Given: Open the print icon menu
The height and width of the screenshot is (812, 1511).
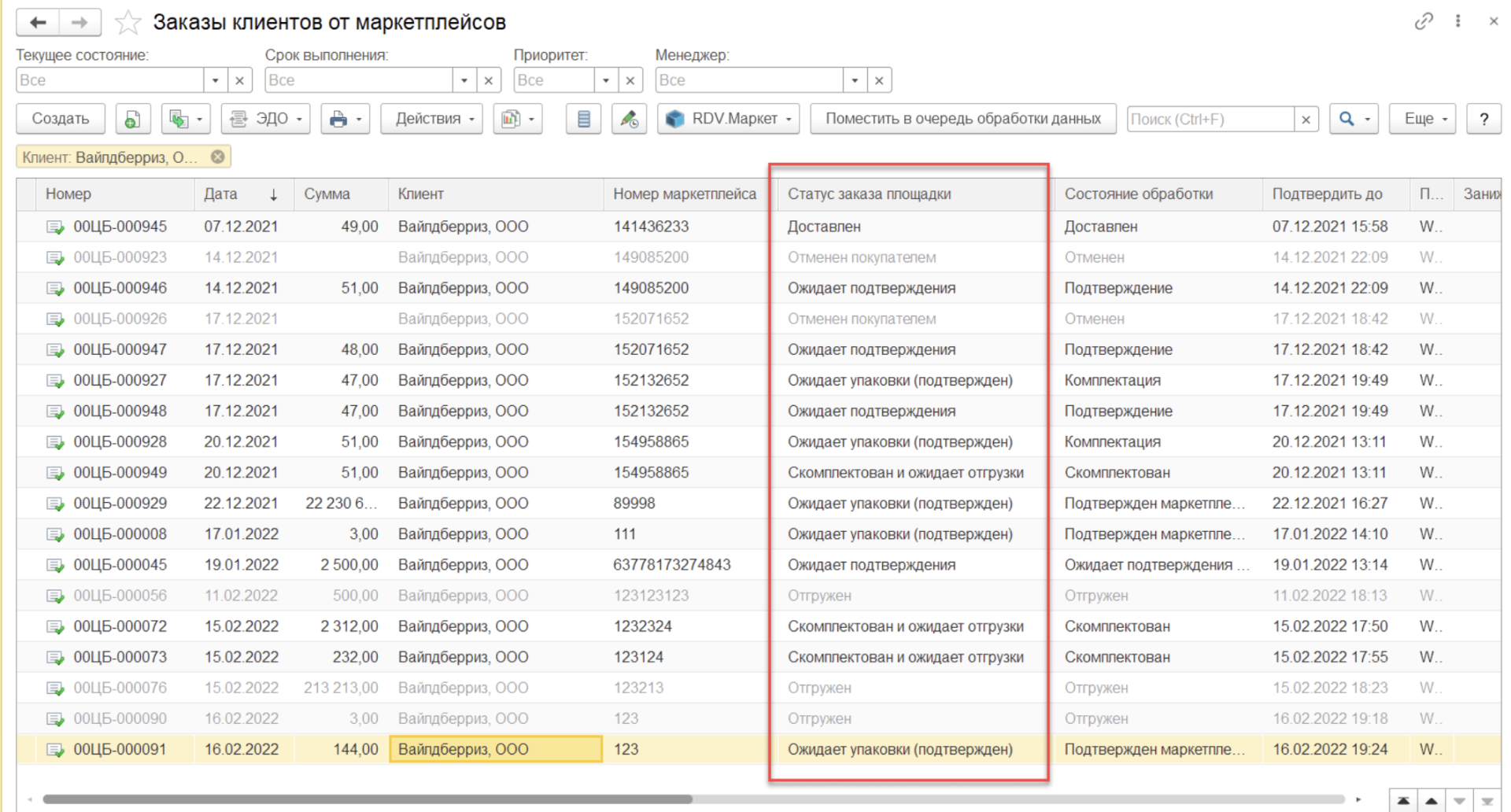Looking at the screenshot, I should click(345, 119).
